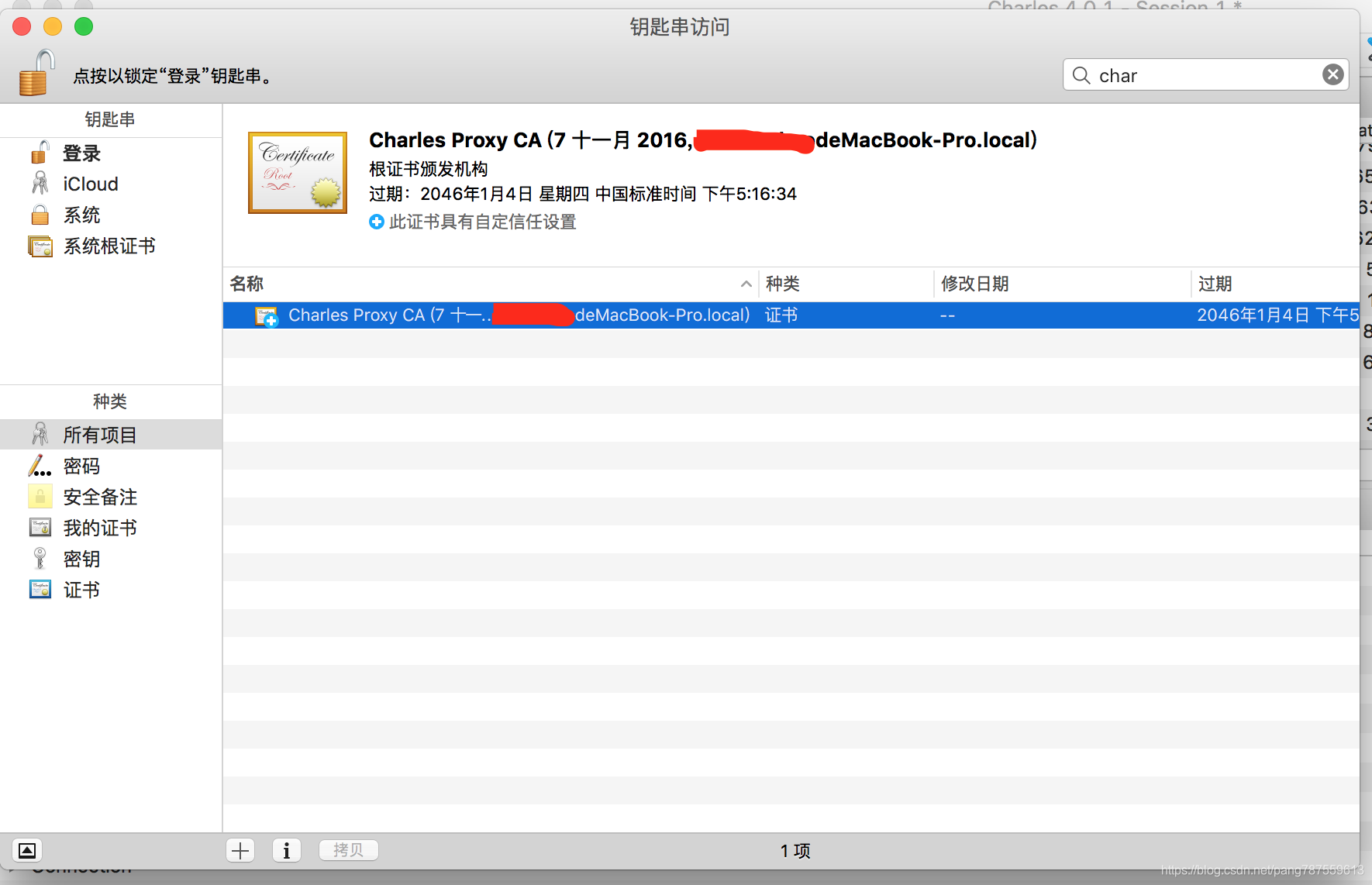Click the 系统根证书 certificate icon
The width and height of the screenshot is (1372, 885).
click(x=40, y=246)
